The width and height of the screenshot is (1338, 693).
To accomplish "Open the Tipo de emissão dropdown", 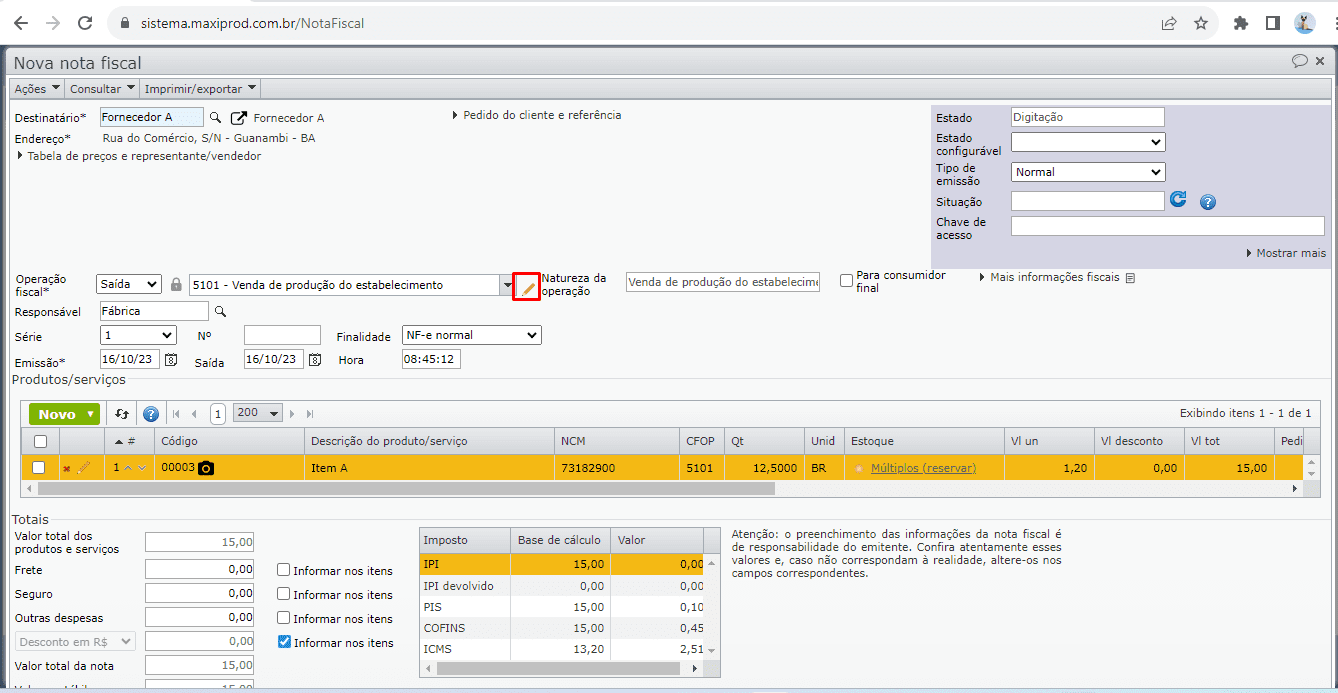I will click(1088, 172).
